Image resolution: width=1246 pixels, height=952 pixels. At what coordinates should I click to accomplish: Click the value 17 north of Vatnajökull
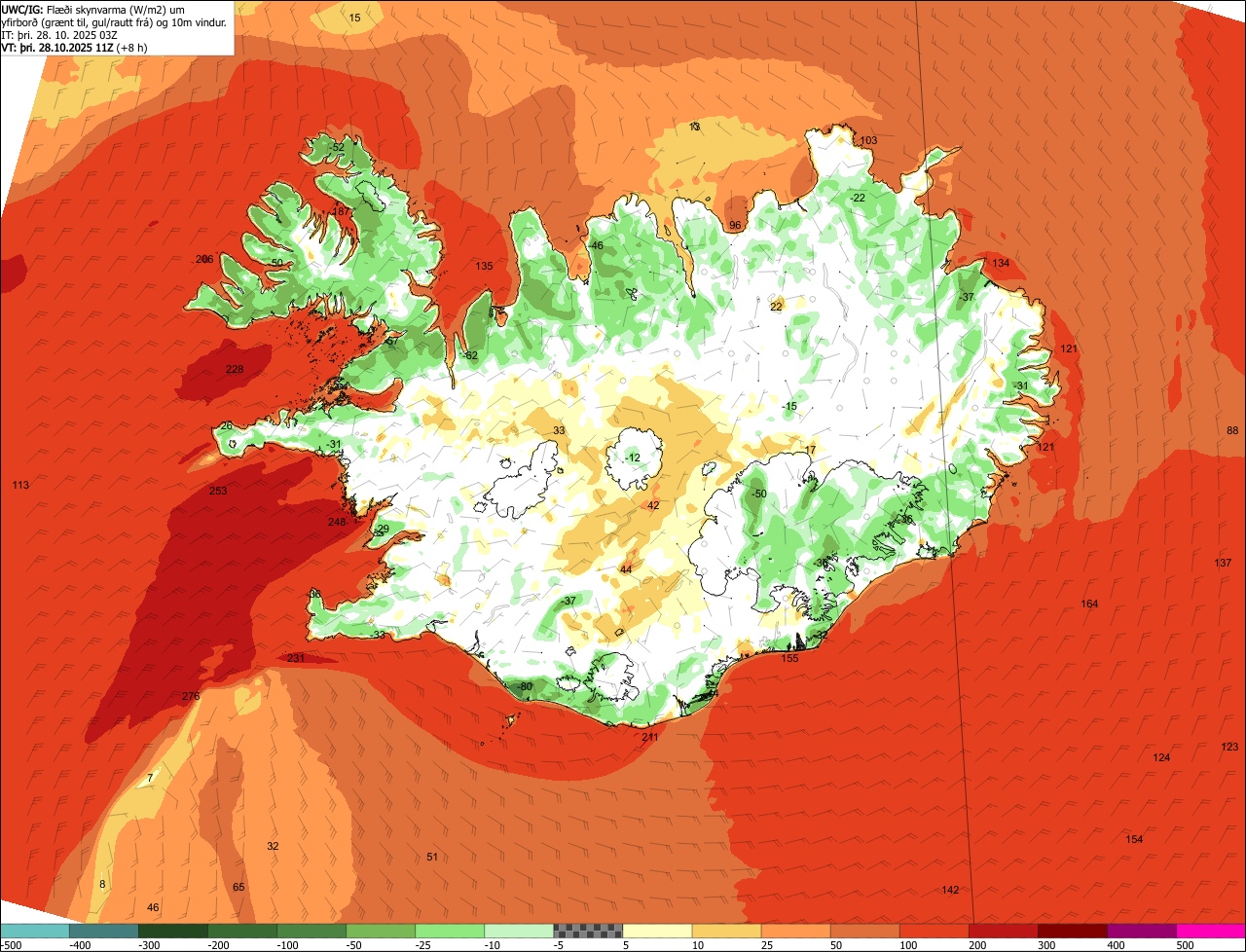(810, 449)
